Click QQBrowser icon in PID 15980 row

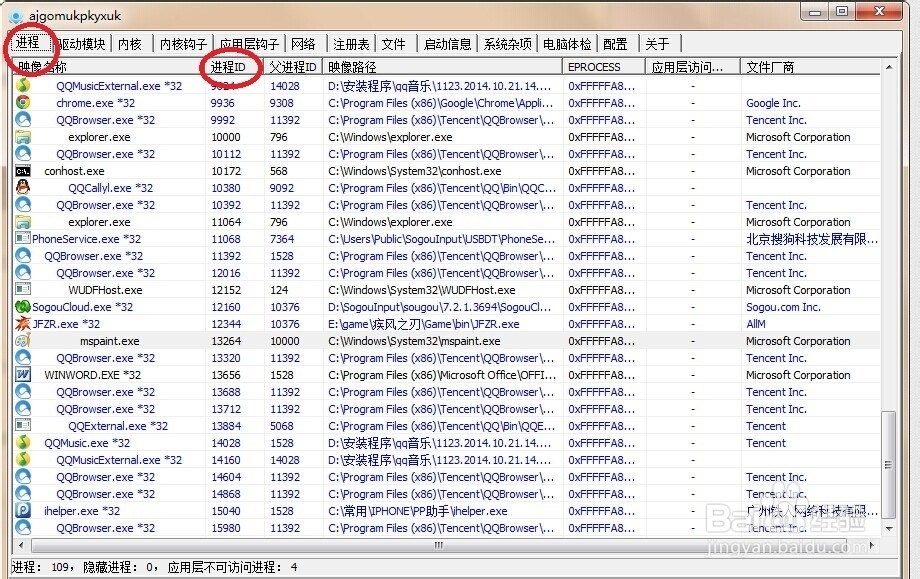(23, 528)
